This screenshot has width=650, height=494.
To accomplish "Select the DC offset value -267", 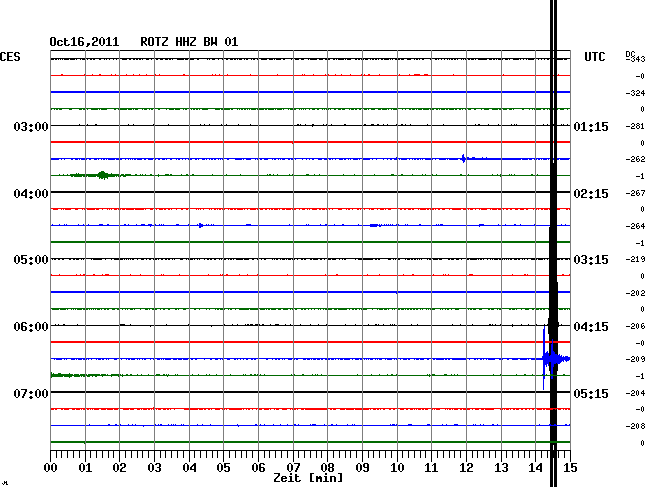I will point(635,193).
